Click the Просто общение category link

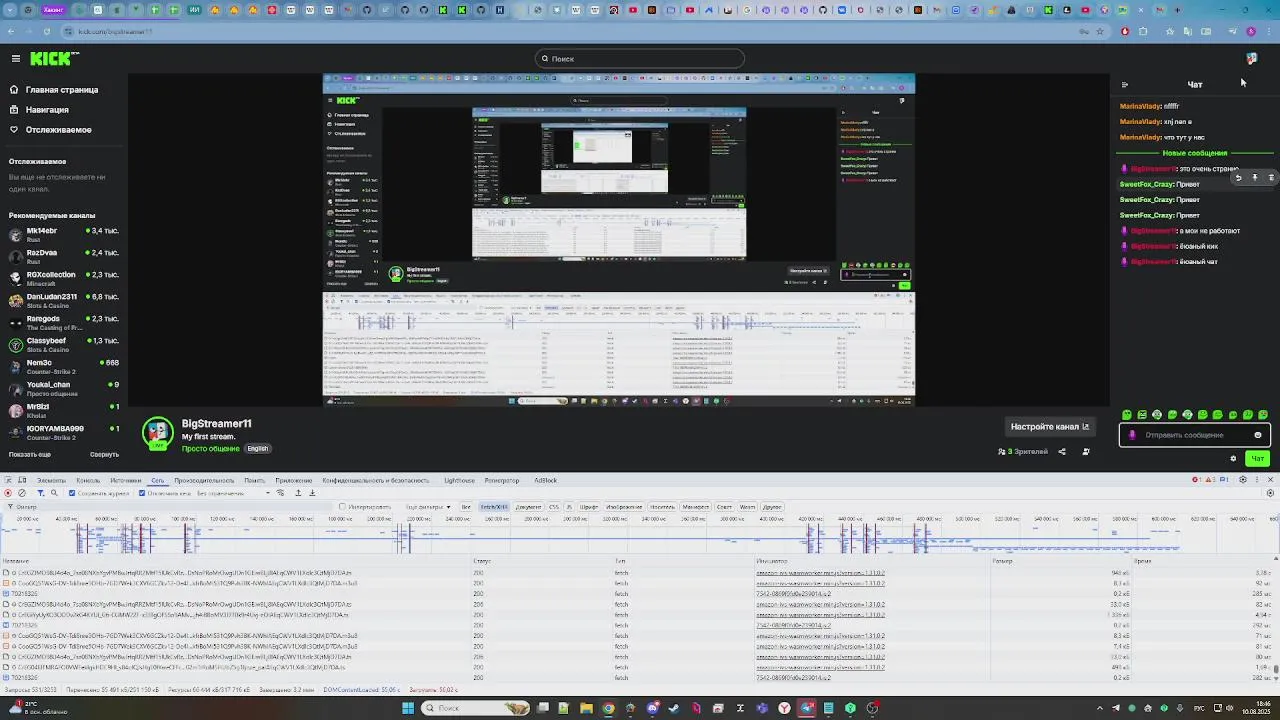tap(210, 448)
